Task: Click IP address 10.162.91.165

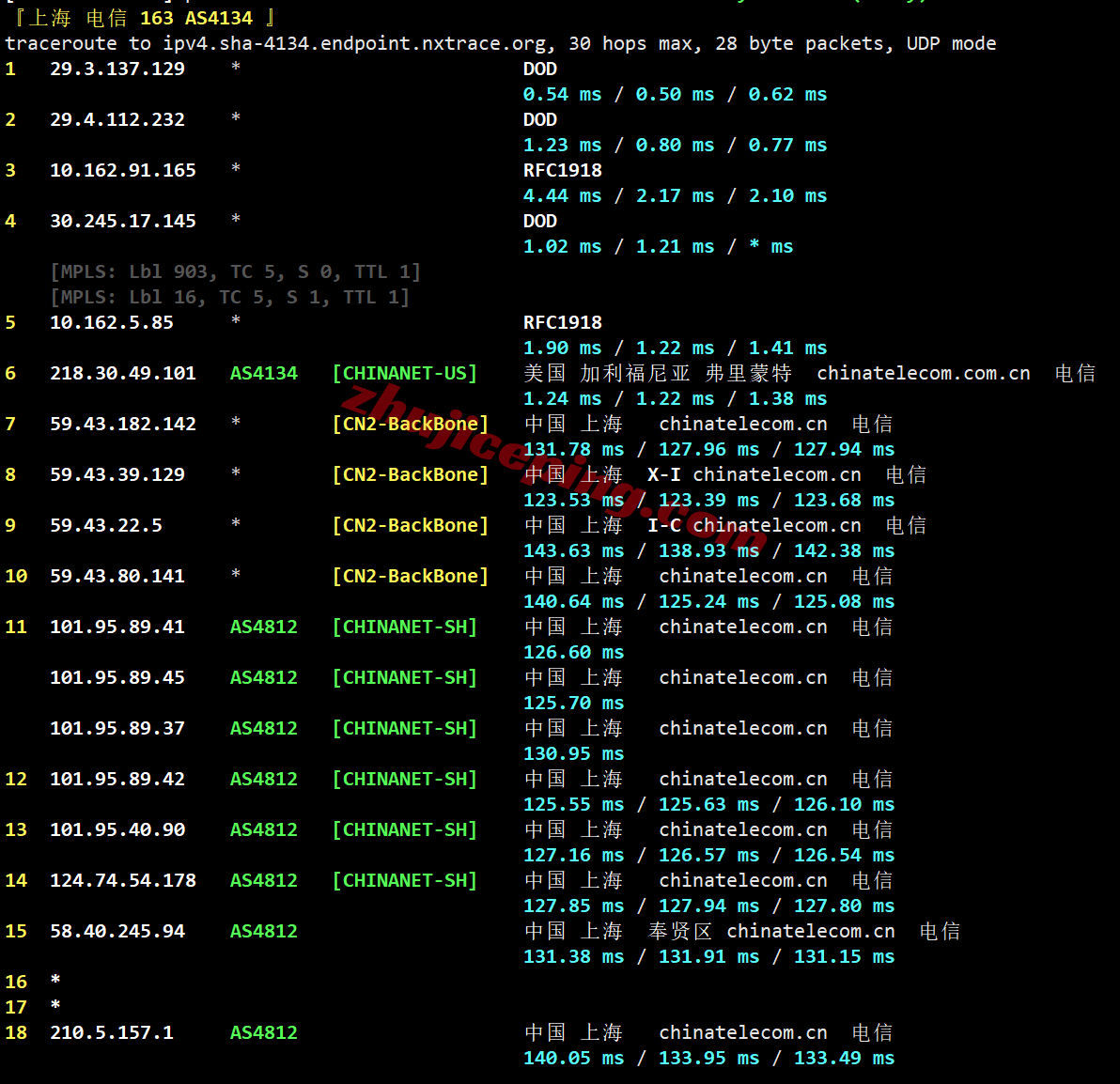Action: [x=123, y=170]
